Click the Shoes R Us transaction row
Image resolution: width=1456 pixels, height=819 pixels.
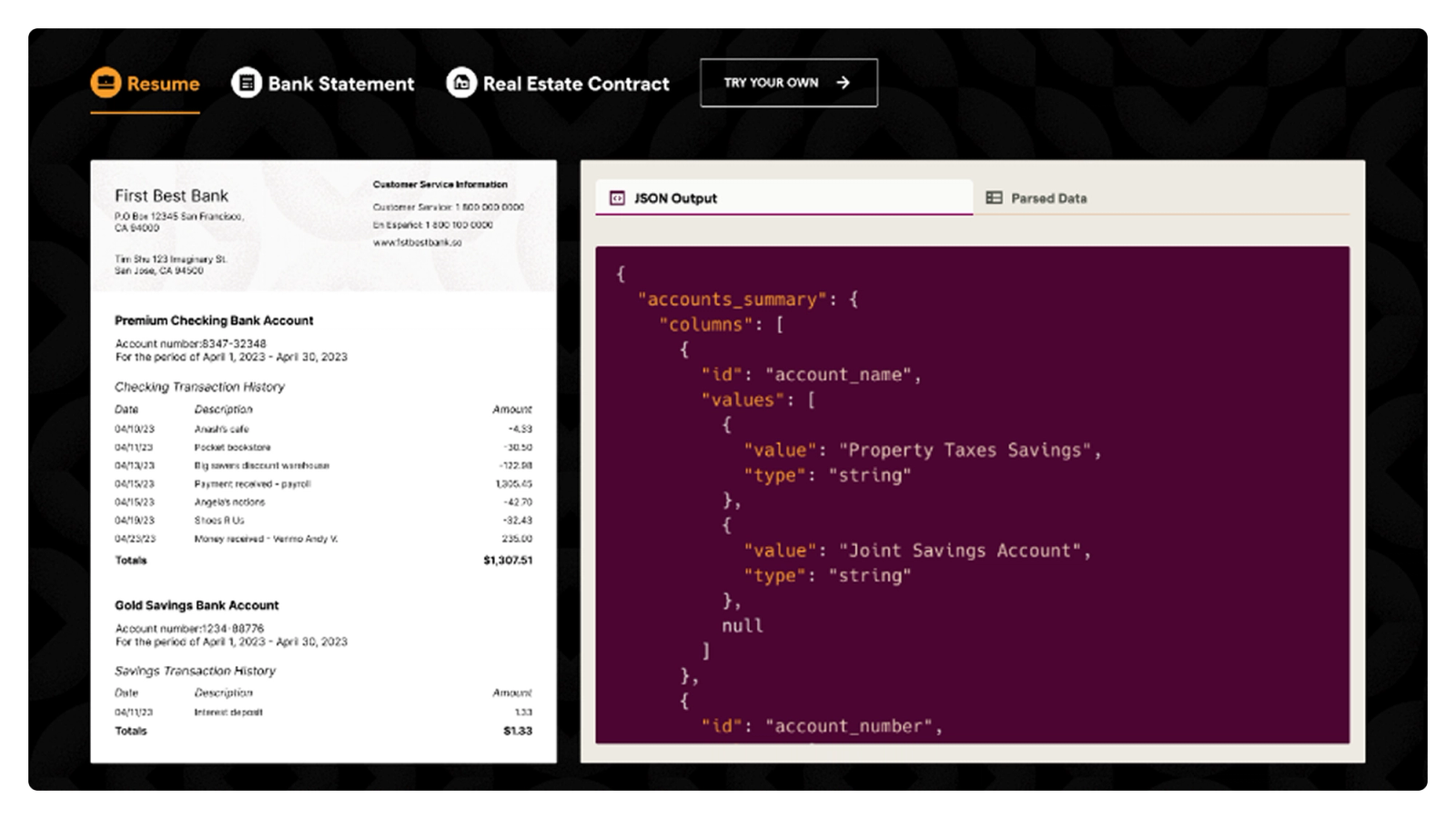click(x=323, y=521)
